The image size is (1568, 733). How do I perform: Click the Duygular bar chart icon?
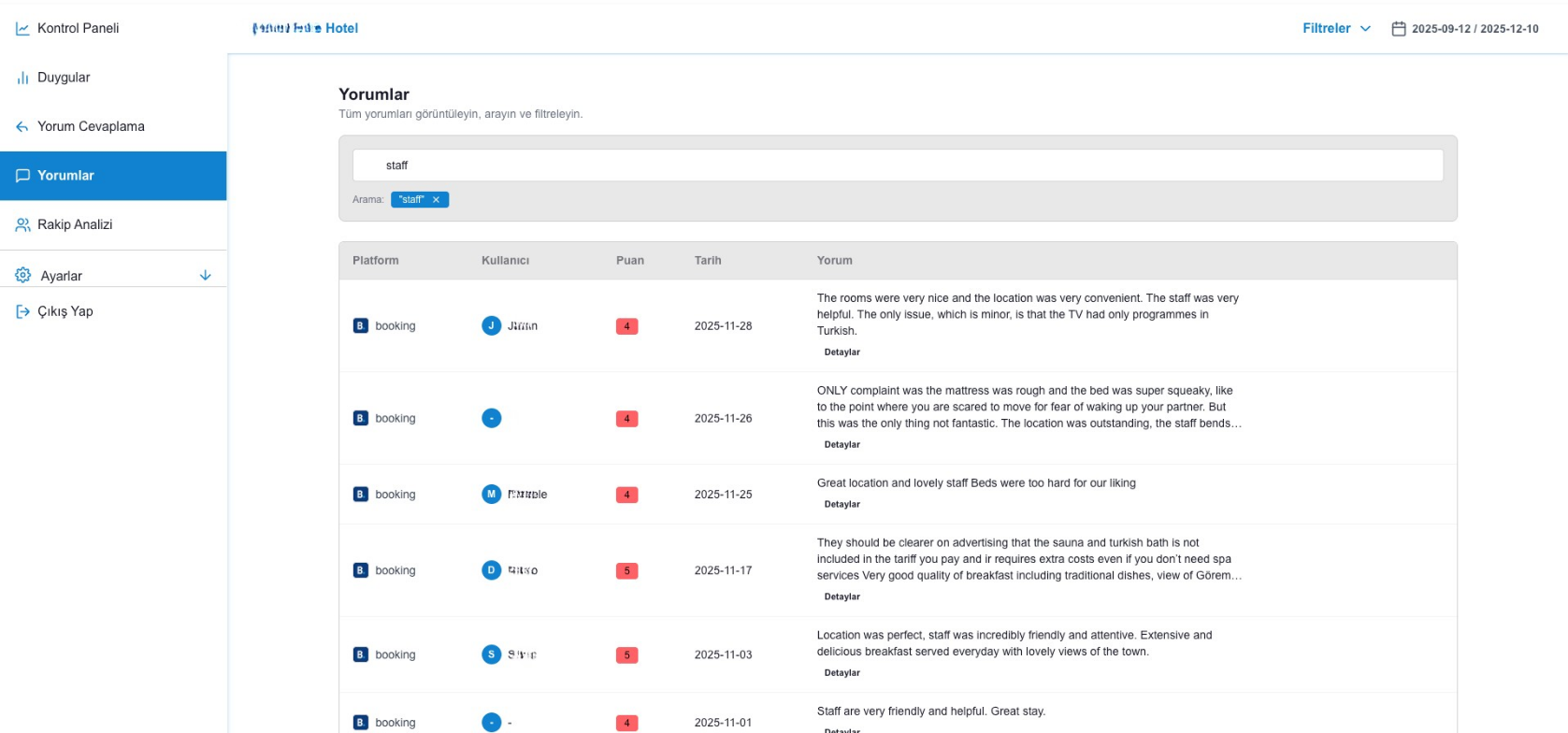pyautogui.click(x=22, y=78)
